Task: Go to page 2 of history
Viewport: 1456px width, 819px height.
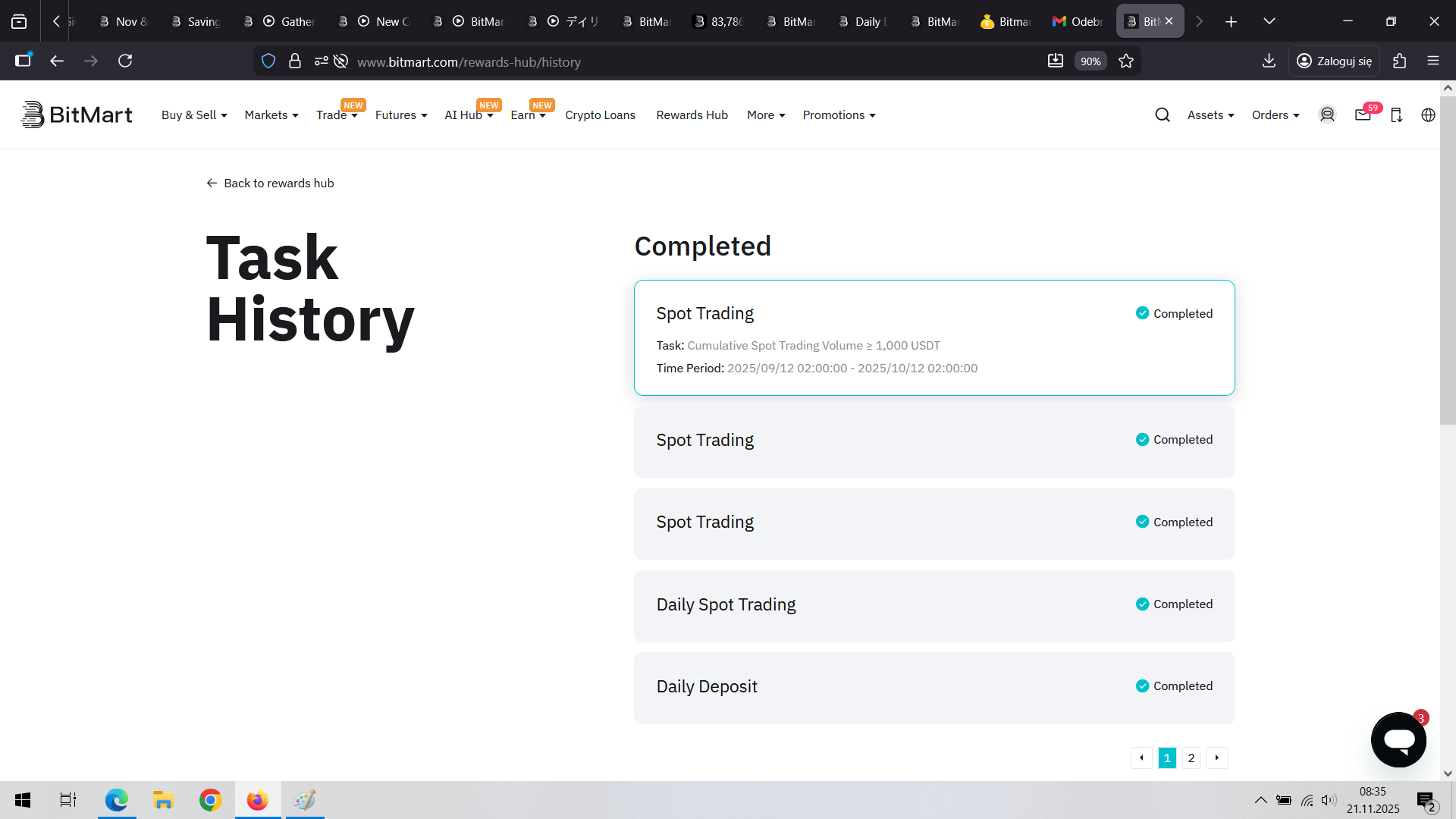Action: [1191, 758]
